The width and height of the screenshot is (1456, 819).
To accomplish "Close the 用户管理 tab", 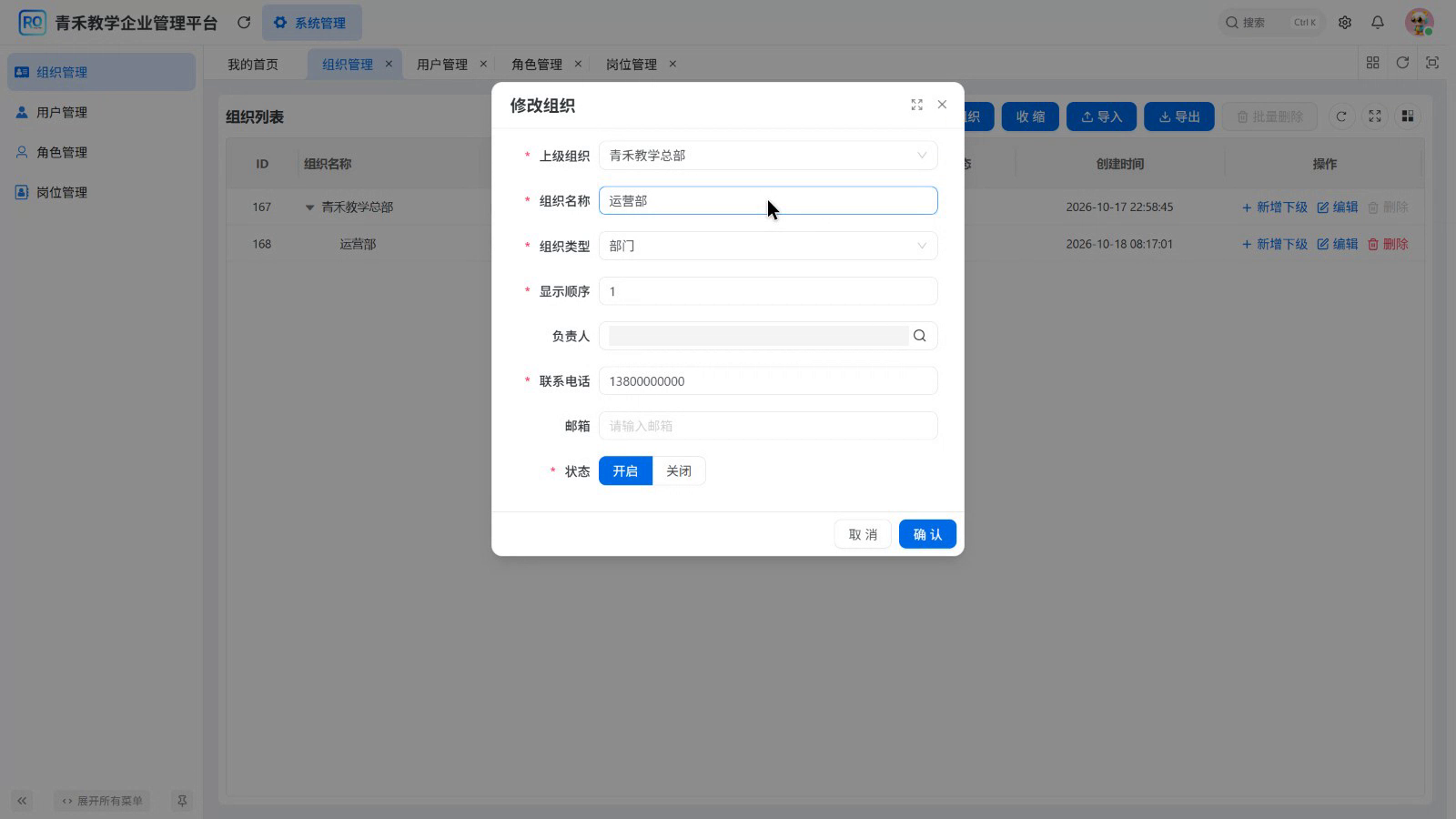I will point(483,64).
